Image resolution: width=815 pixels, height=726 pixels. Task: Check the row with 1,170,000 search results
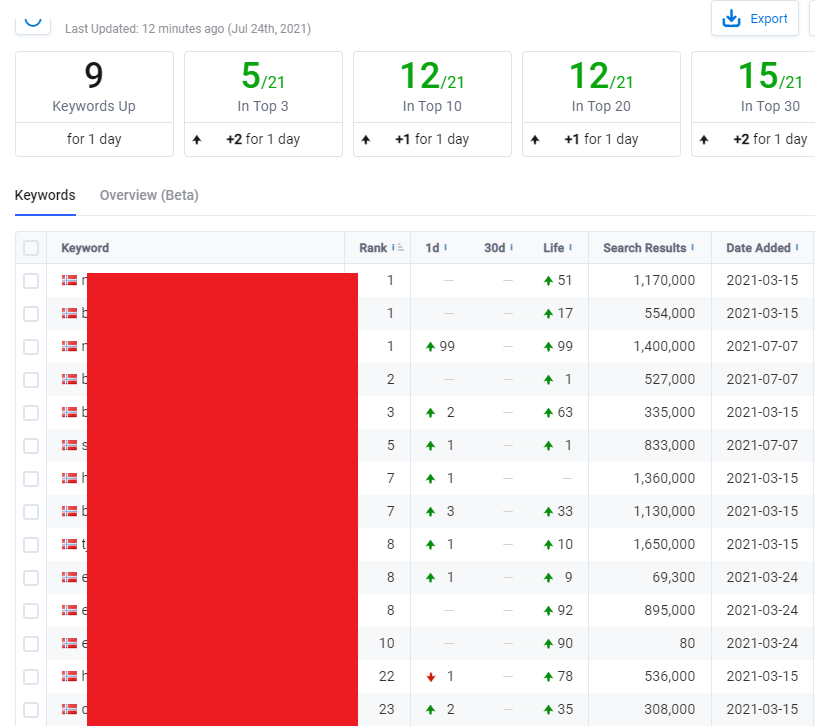[31, 281]
